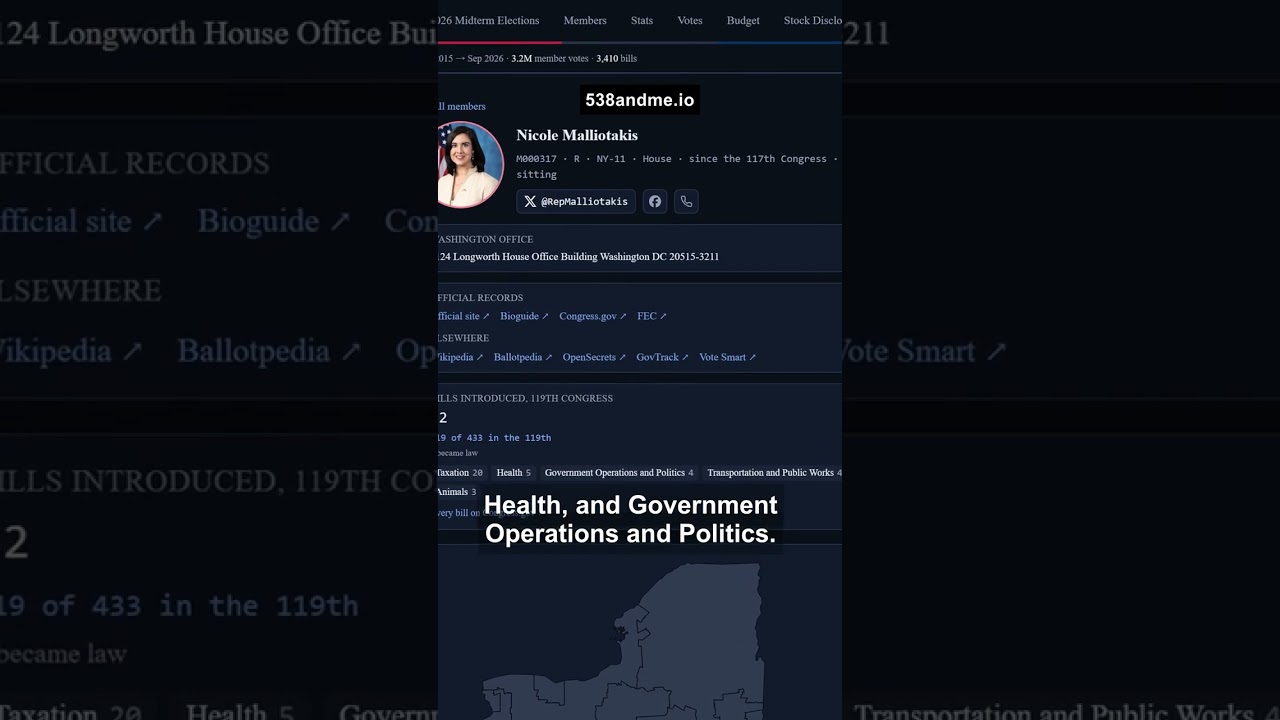Open the Vote Smart link

[x=728, y=357]
